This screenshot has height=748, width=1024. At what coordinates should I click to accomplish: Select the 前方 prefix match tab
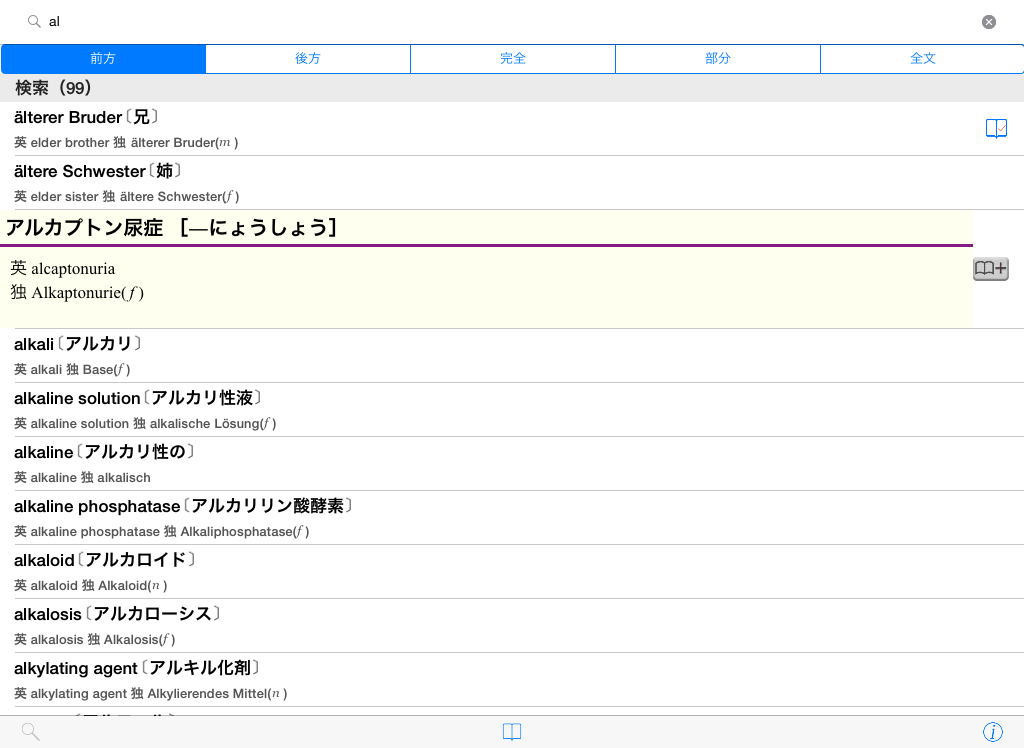(x=103, y=59)
